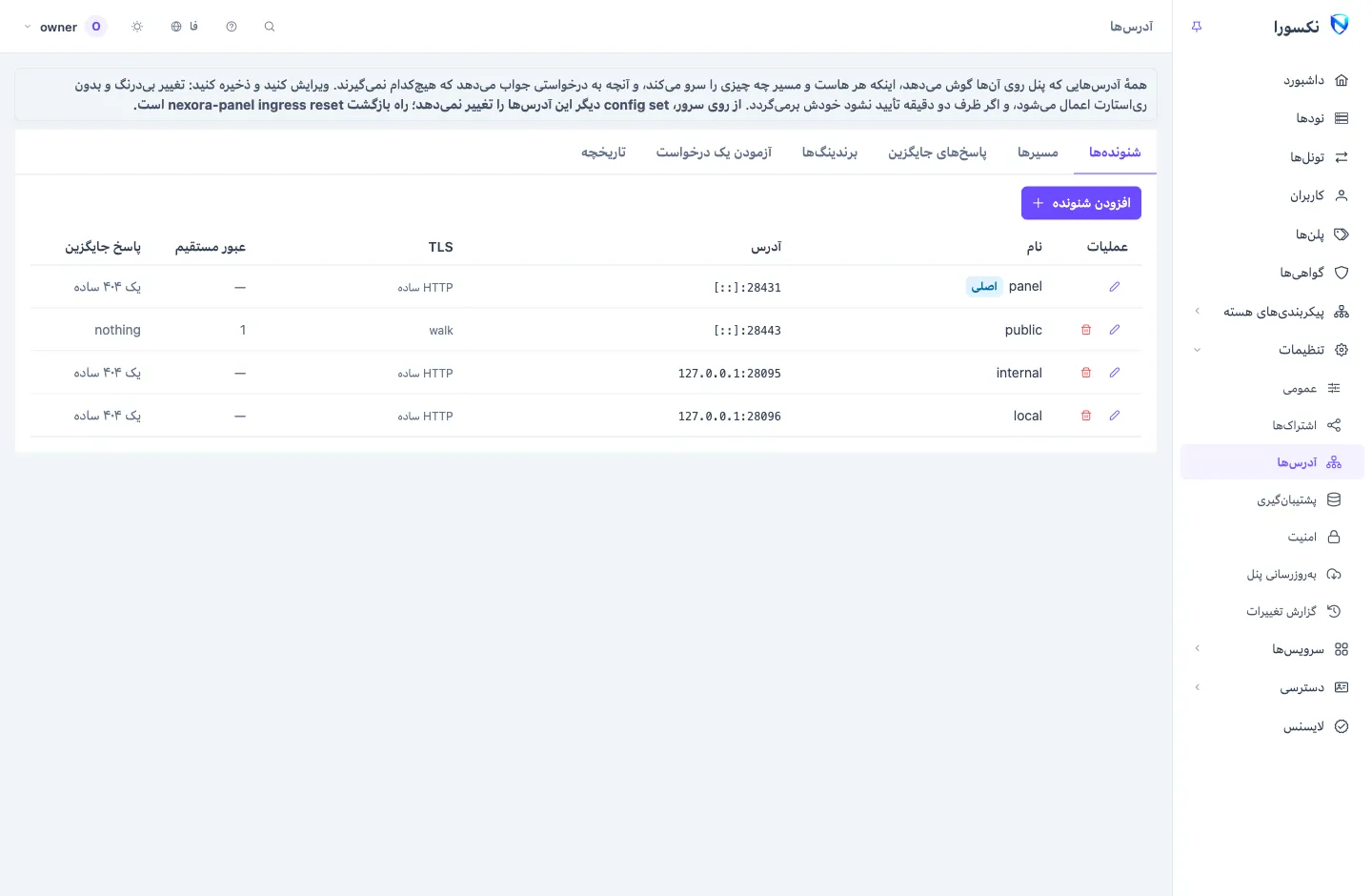This screenshot has height=896, width=1372.
Task: Edit the internal listener row
Action: 1114,373
